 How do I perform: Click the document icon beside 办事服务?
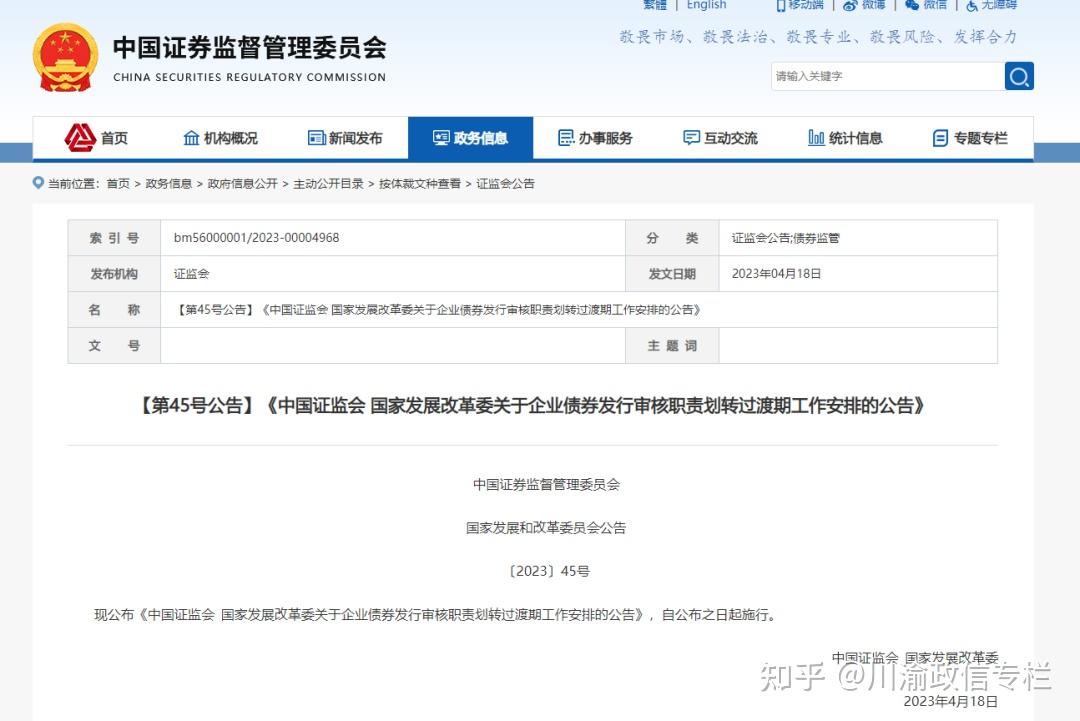tap(566, 138)
